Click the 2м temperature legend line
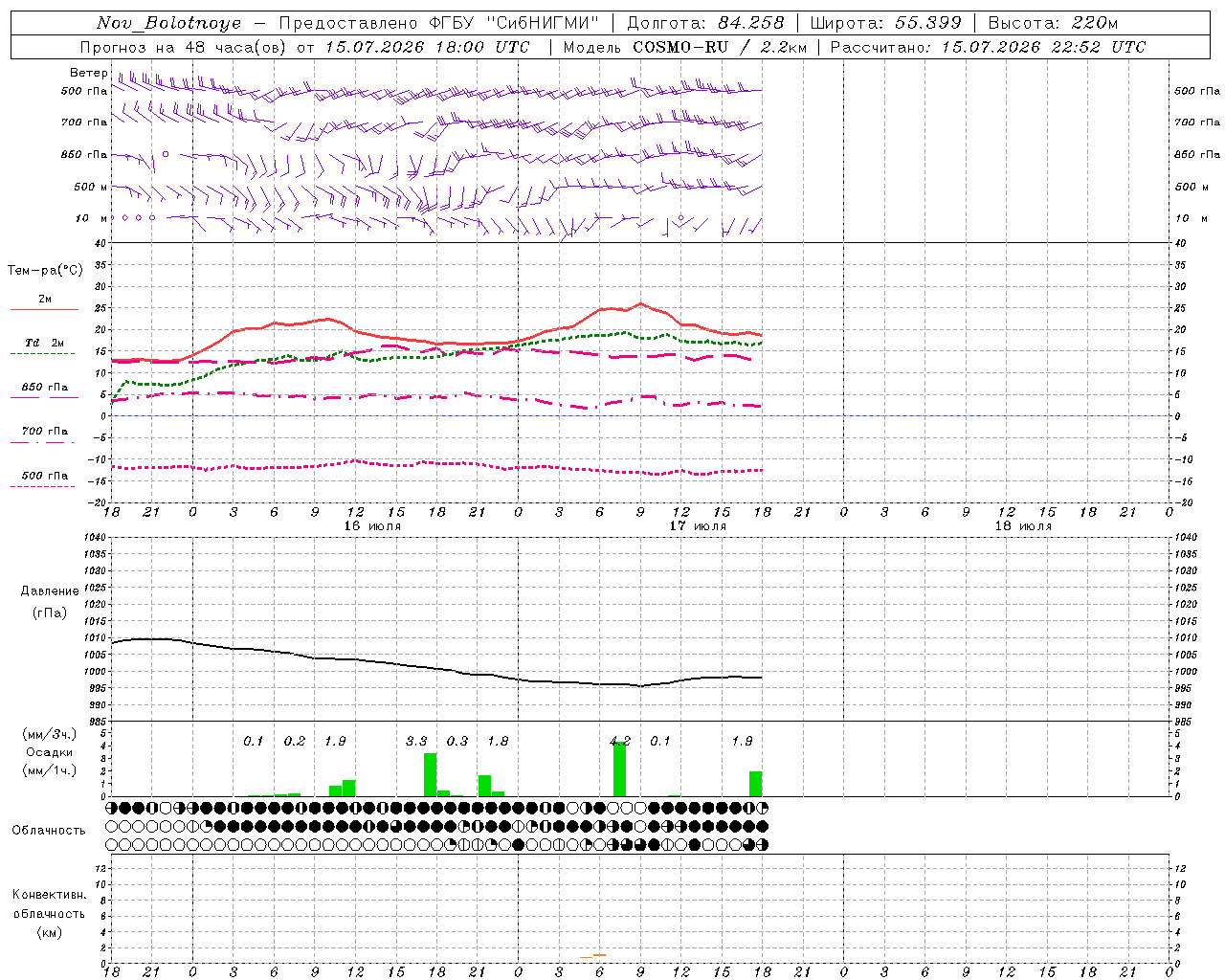 tap(44, 304)
